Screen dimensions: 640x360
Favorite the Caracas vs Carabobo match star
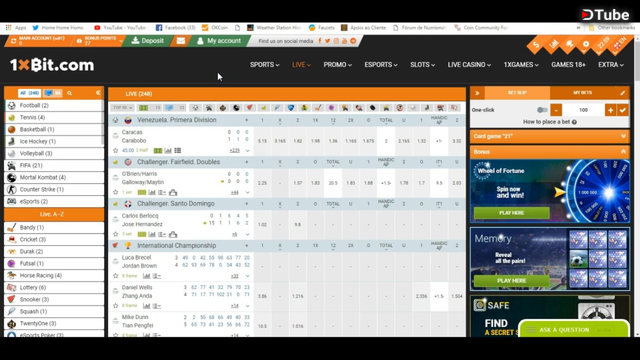[x=116, y=150]
